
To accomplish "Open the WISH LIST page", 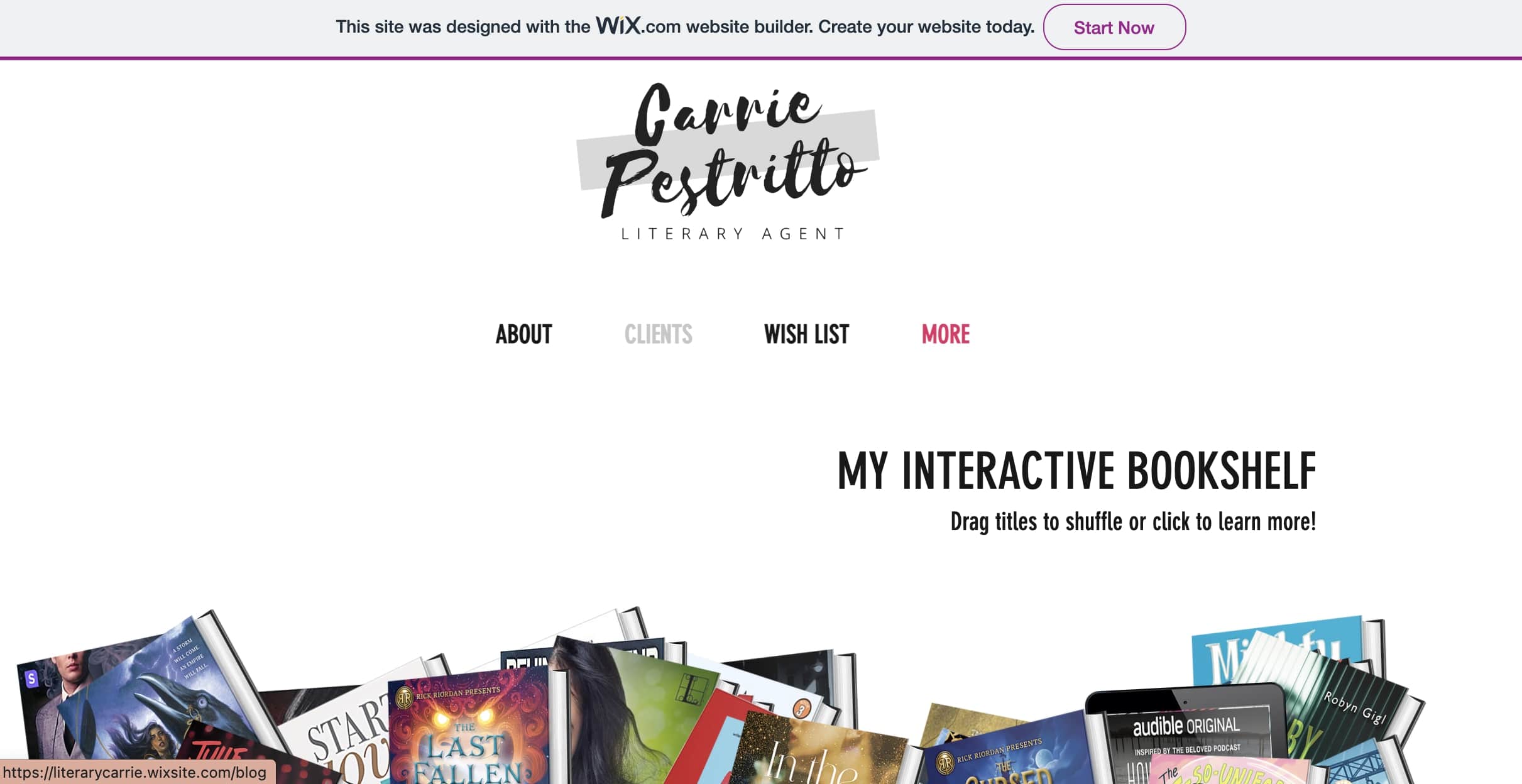I will tap(806, 334).
